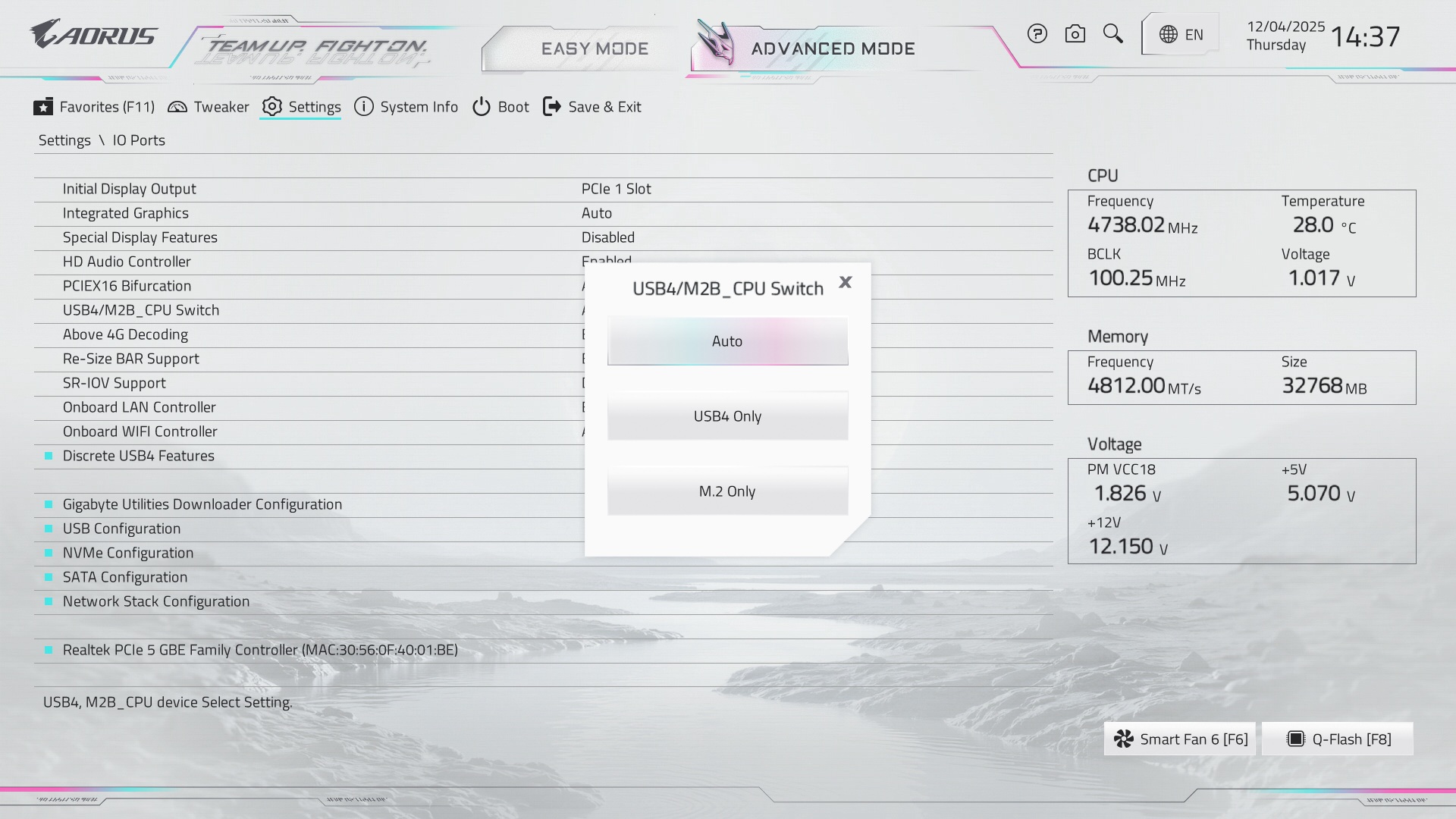Click the Boot power icon
The image size is (1456, 819).
482,107
